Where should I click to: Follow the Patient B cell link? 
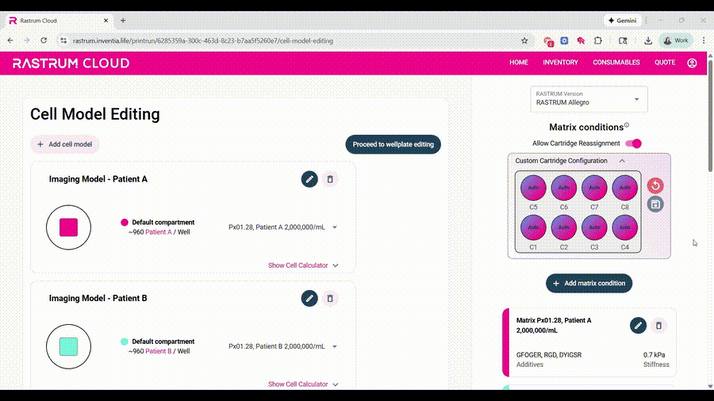pos(158,351)
